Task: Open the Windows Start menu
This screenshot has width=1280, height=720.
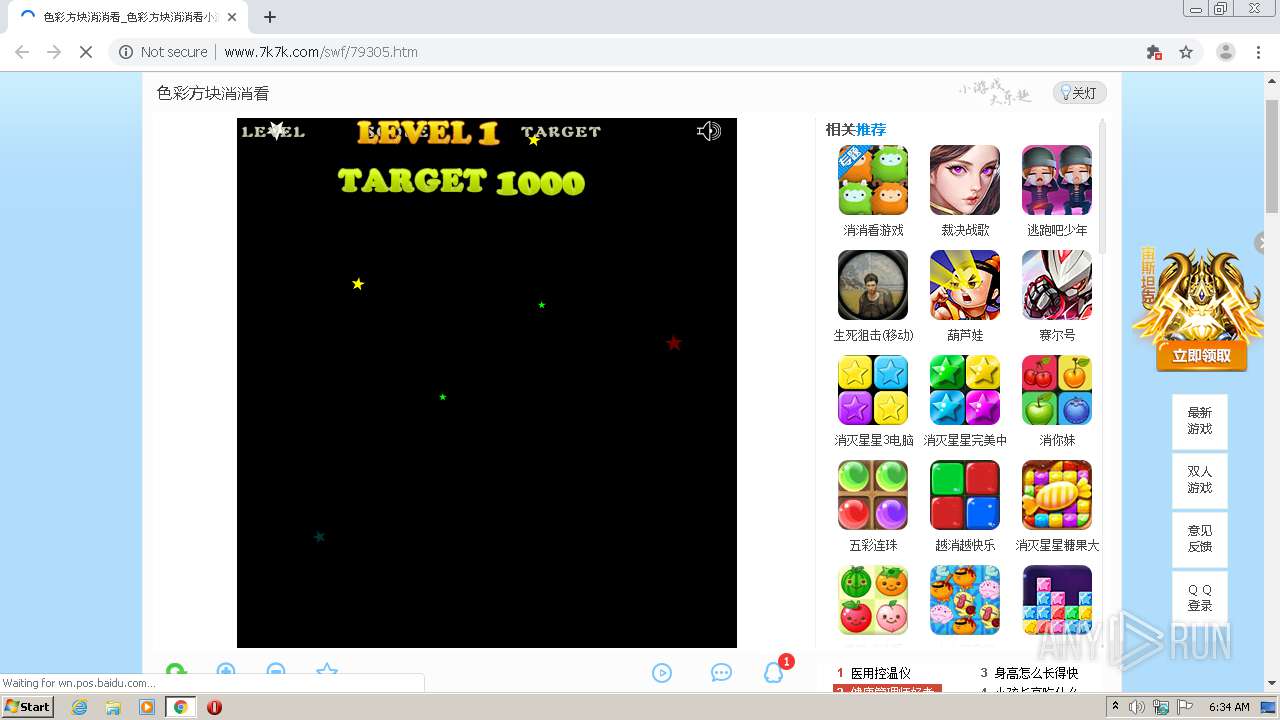Action: (27, 706)
